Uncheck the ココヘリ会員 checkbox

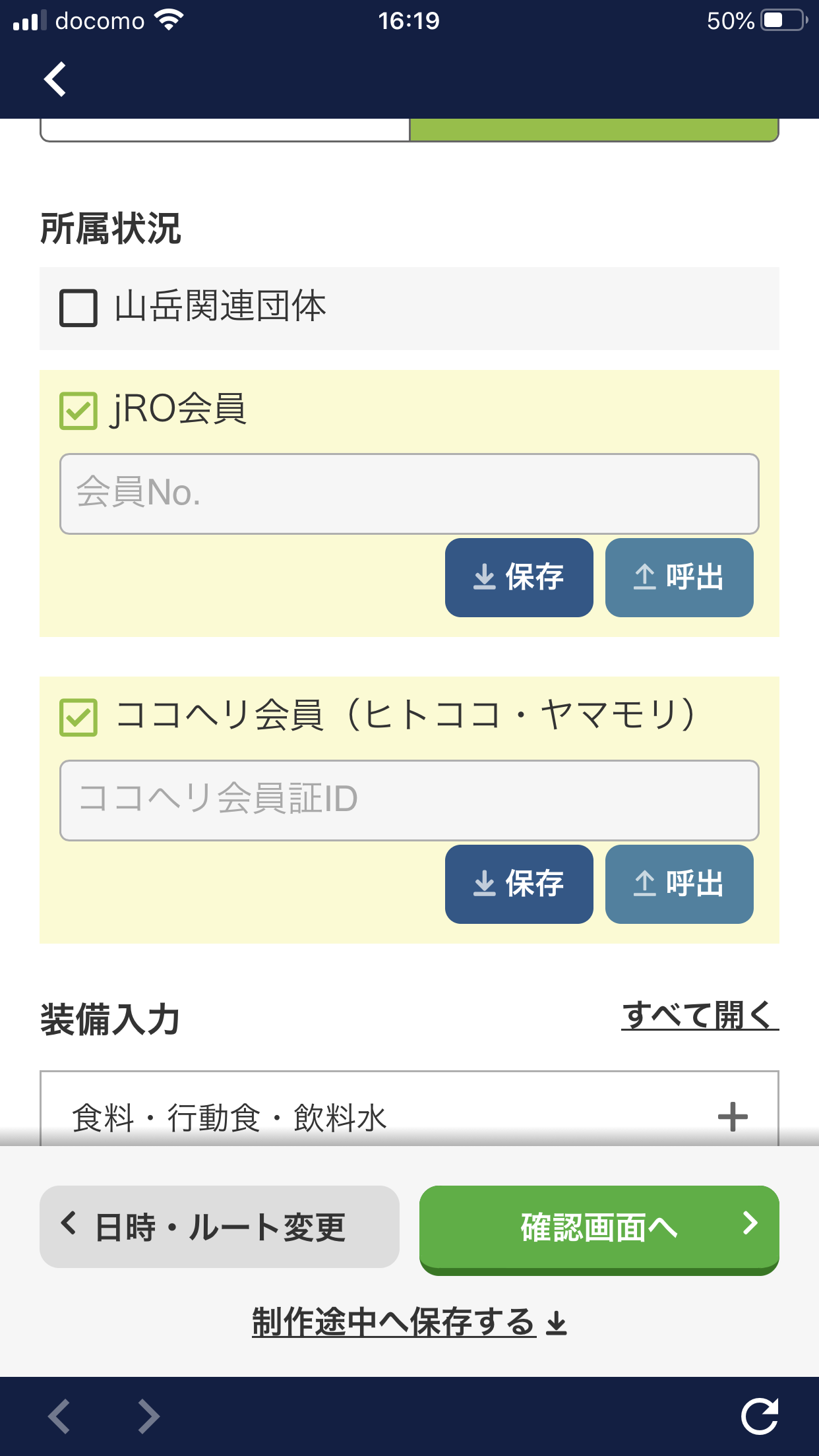click(78, 717)
